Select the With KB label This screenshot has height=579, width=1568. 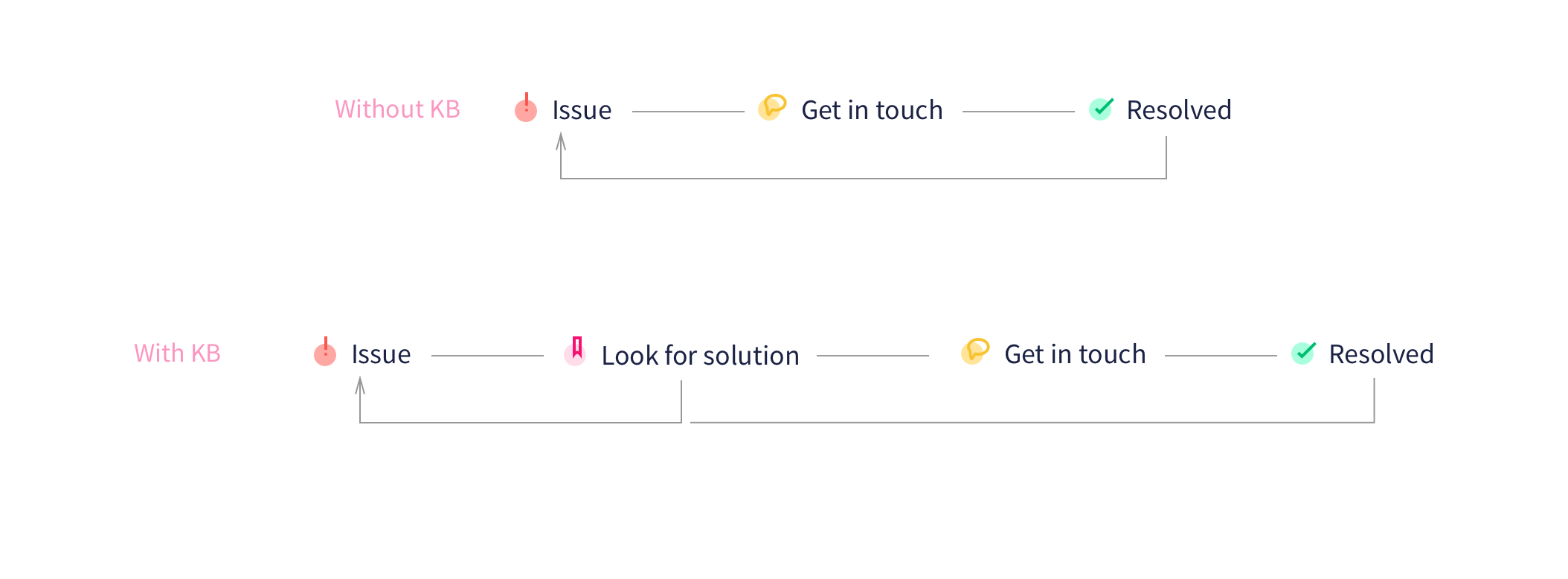point(177,353)
